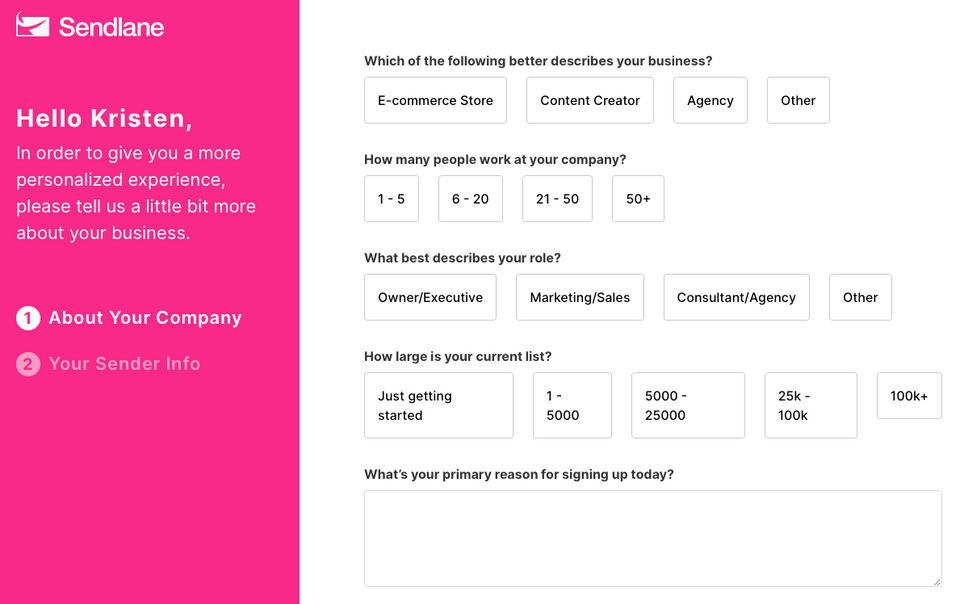Select the E-commerce Store business option

(x=435, y=100)
